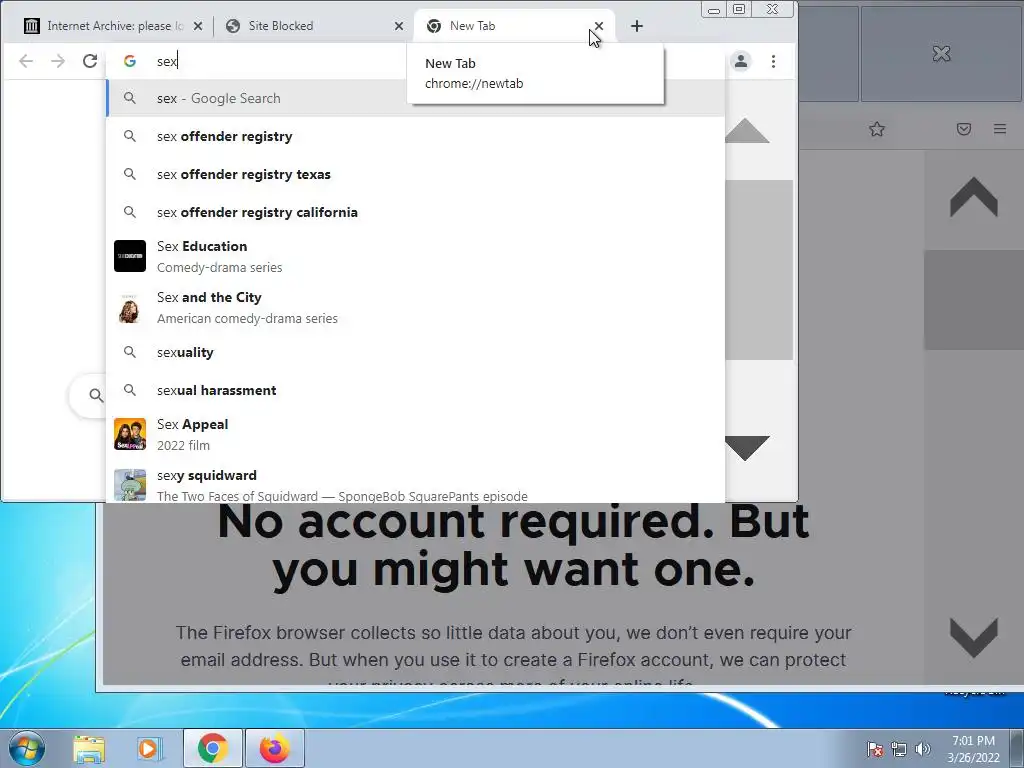Select the Sex Education series suggestion
This screenshot has width=1024, height=768.
coord(415,256)
